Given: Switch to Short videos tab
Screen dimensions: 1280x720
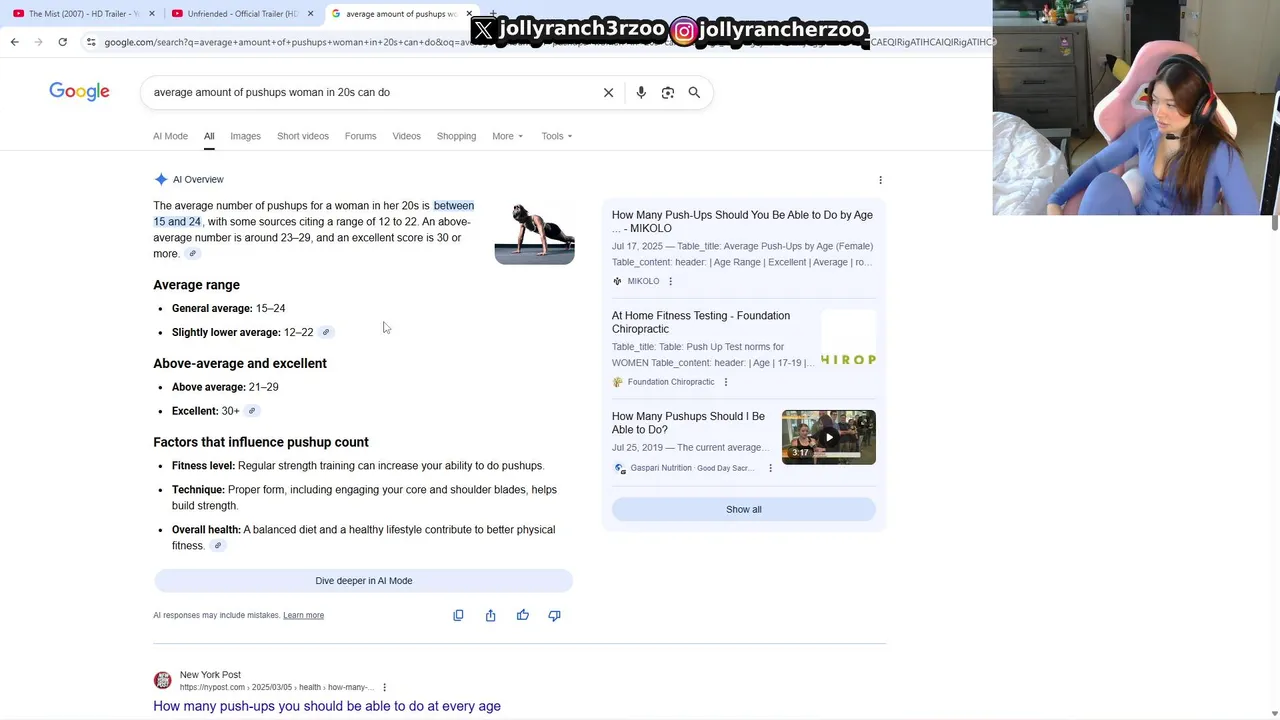Looking at the screenshot, I should click(303, 136).
